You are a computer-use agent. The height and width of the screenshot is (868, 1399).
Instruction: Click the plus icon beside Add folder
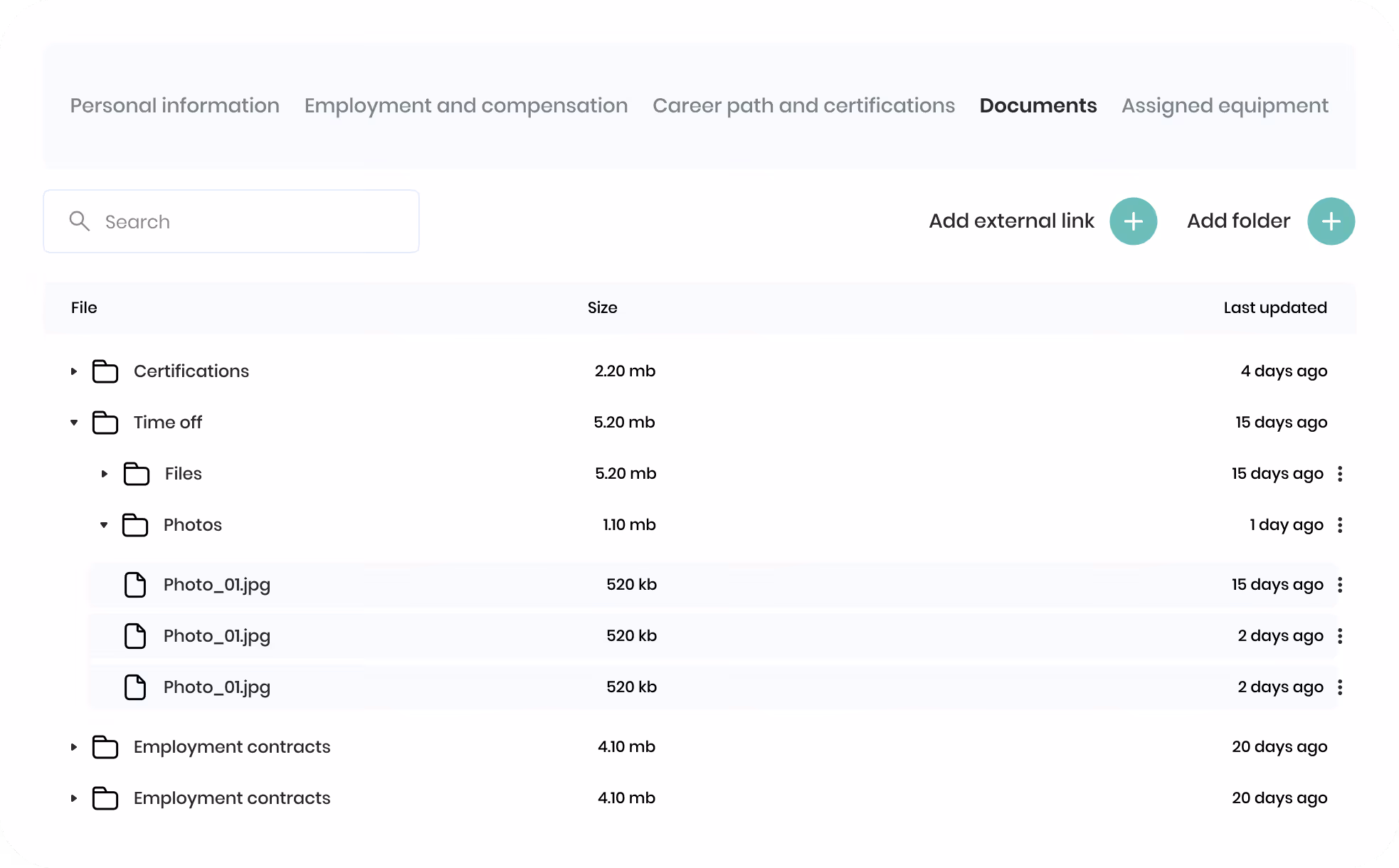[x=1331, y=221]
